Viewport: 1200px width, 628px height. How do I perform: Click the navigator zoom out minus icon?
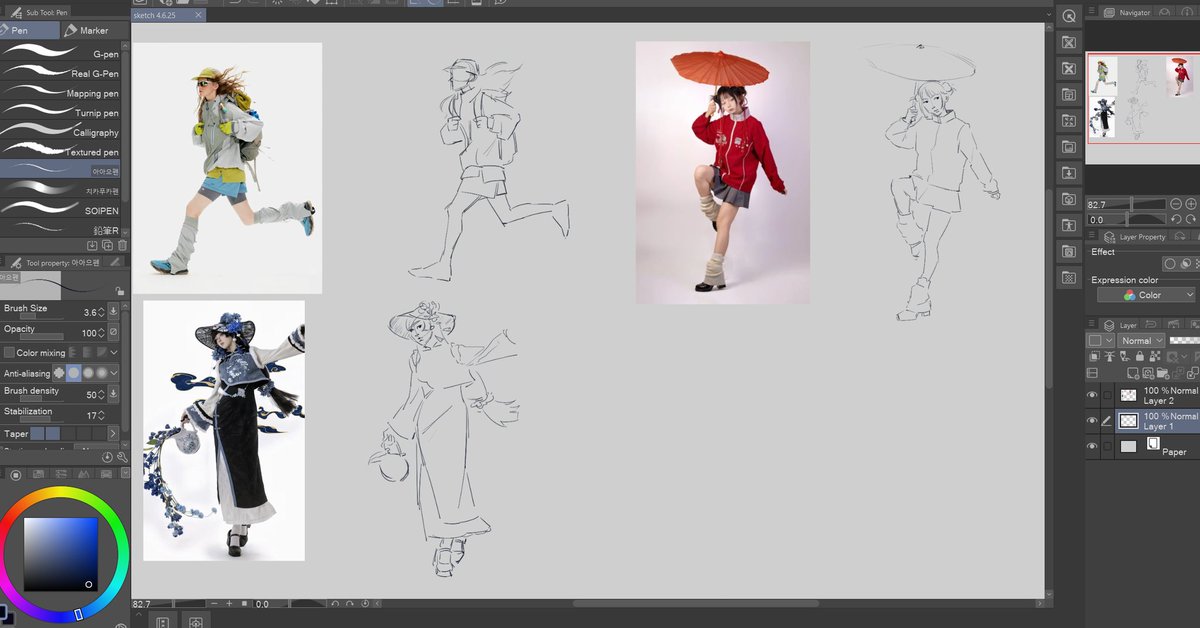(1176, 204)
